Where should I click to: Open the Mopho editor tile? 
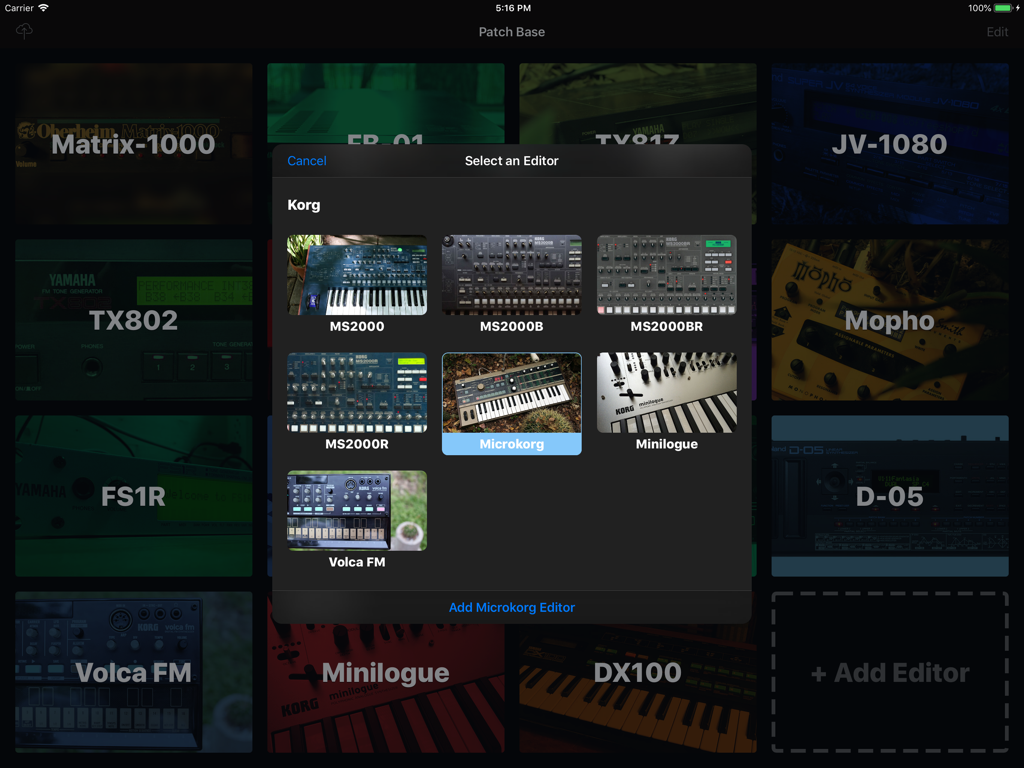[889, 320]
